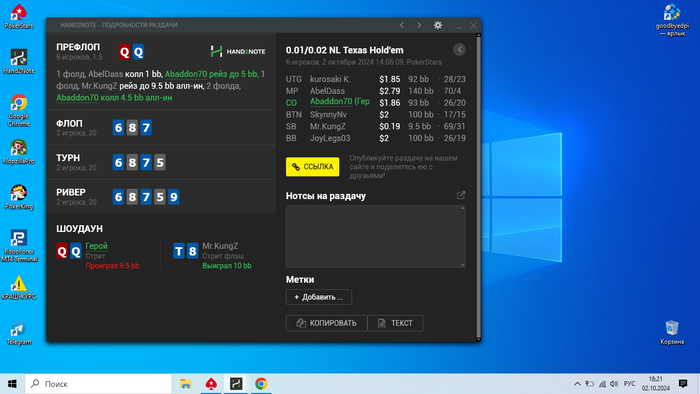Open Hand2Note desktop shortcut
The width and height of the screenshot is (700, 394).
click(19, 61)
